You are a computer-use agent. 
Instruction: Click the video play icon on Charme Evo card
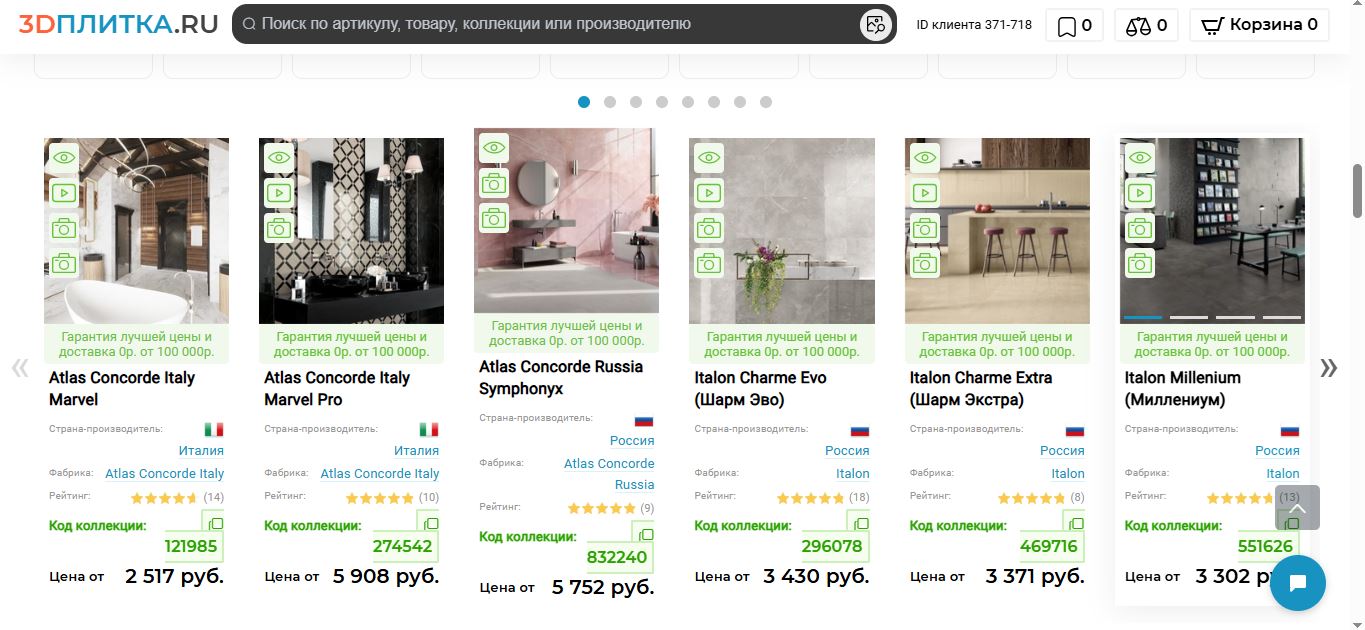click(709, 193)
